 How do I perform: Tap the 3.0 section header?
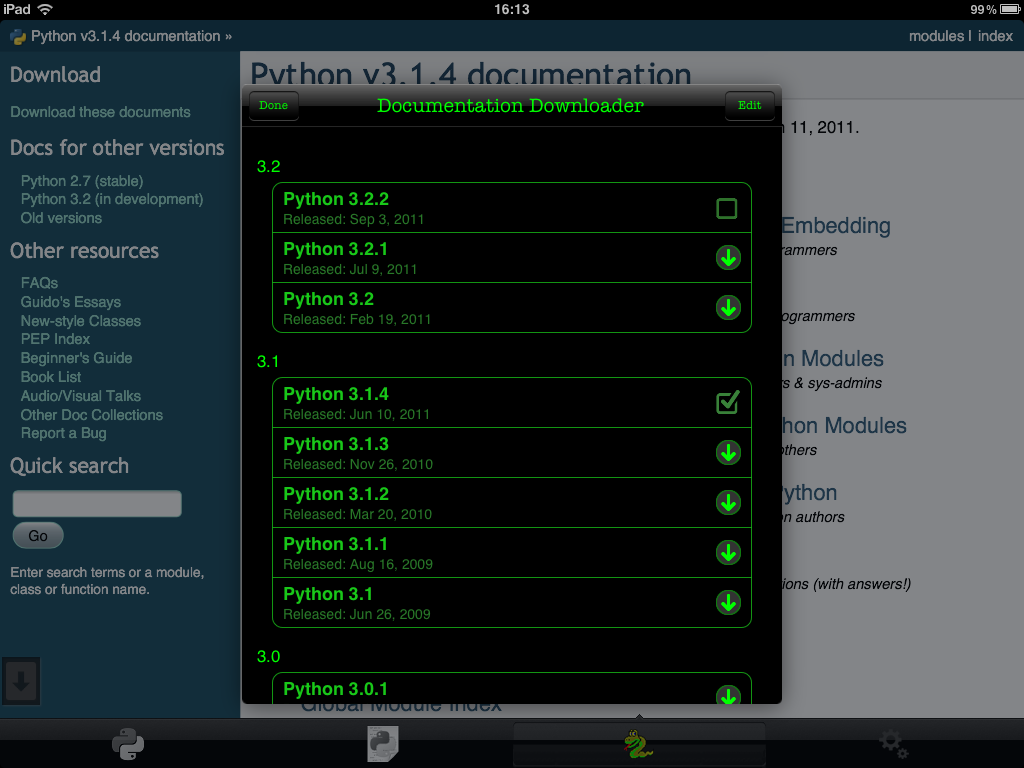coord(268,656)
